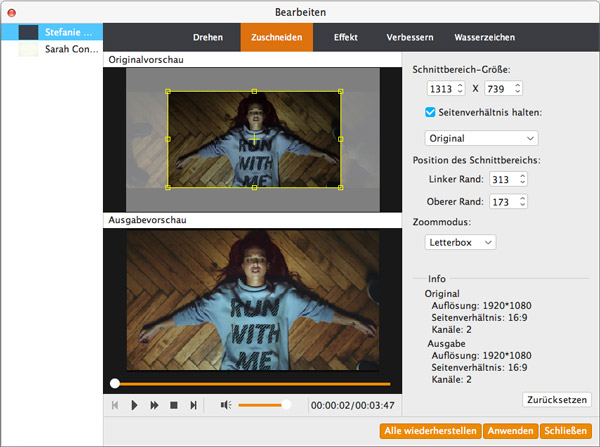Screen dimensions: 600x447
Task: Jump to the previous frame icon
Action: [x=115, y=405]
